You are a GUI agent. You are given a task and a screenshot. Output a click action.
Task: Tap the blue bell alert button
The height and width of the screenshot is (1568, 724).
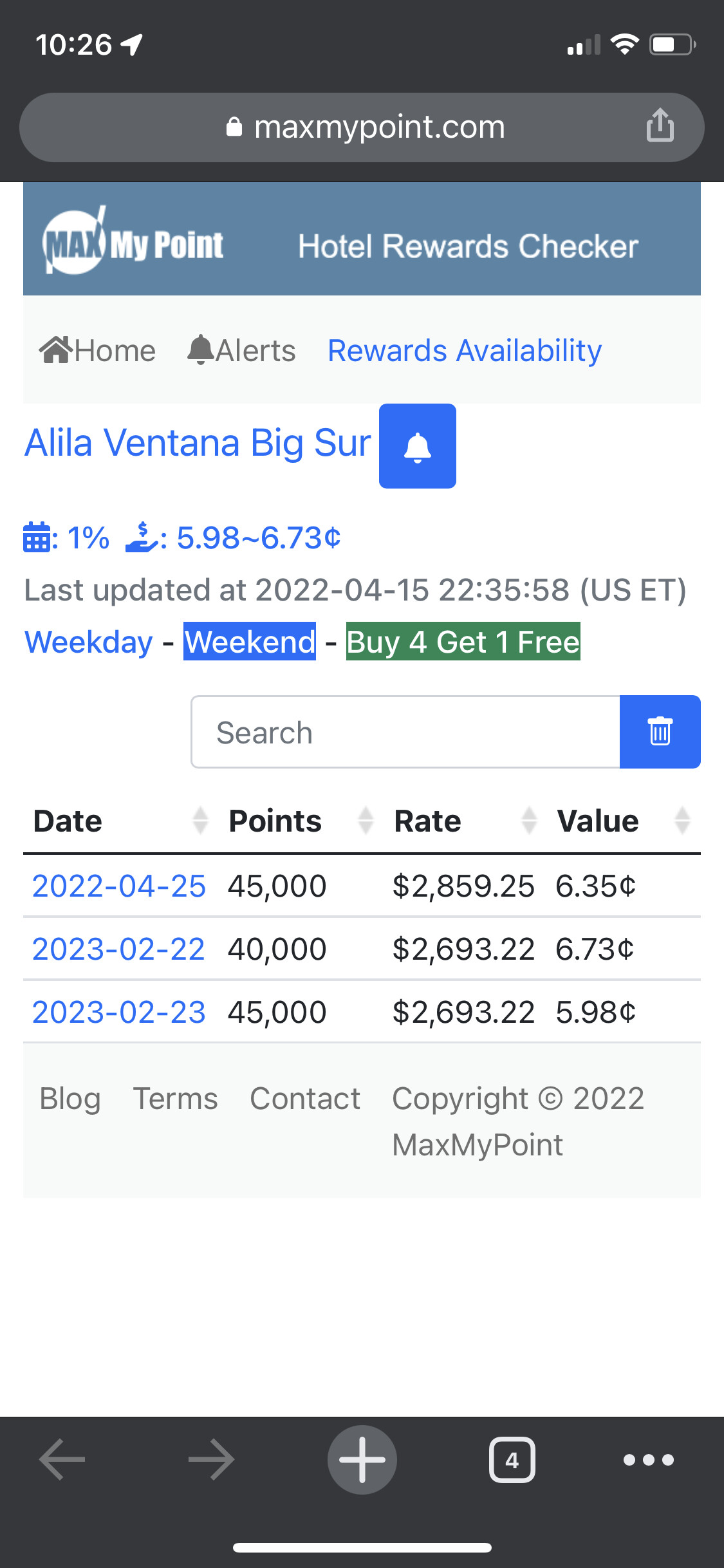(x=417, y=446)
